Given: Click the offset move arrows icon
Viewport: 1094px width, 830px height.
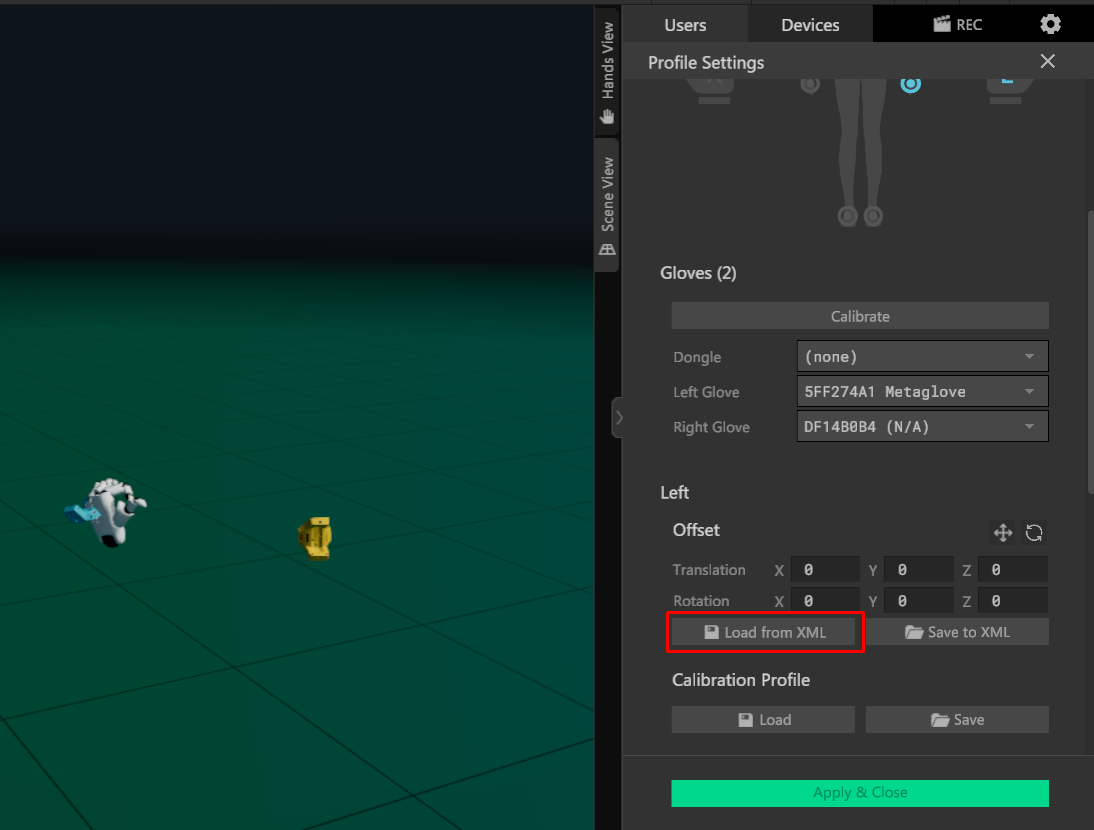Looking at the screenshot, I should pyautogui.click(x=1002, y=533).
